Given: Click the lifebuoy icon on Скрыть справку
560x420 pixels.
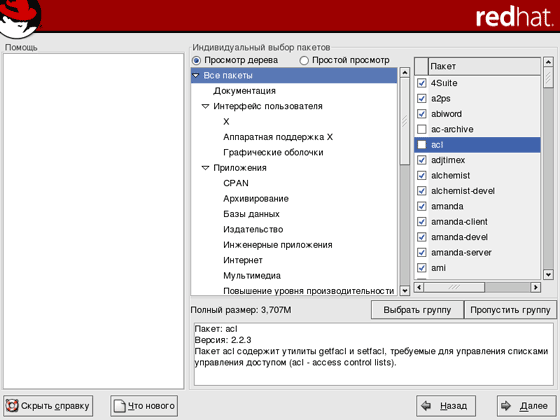Looking at the screenshot, I should pyautogui.click(x=12, y=406).
